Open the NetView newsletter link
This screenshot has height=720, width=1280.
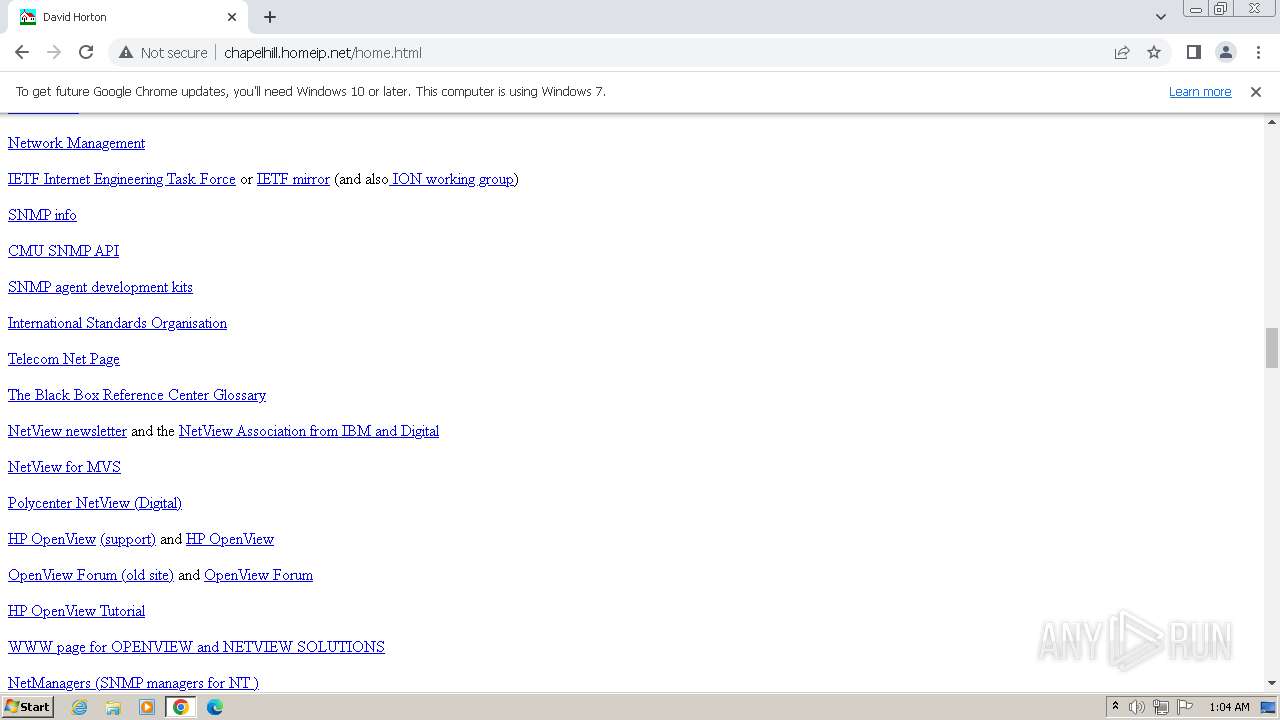[67, 431]
